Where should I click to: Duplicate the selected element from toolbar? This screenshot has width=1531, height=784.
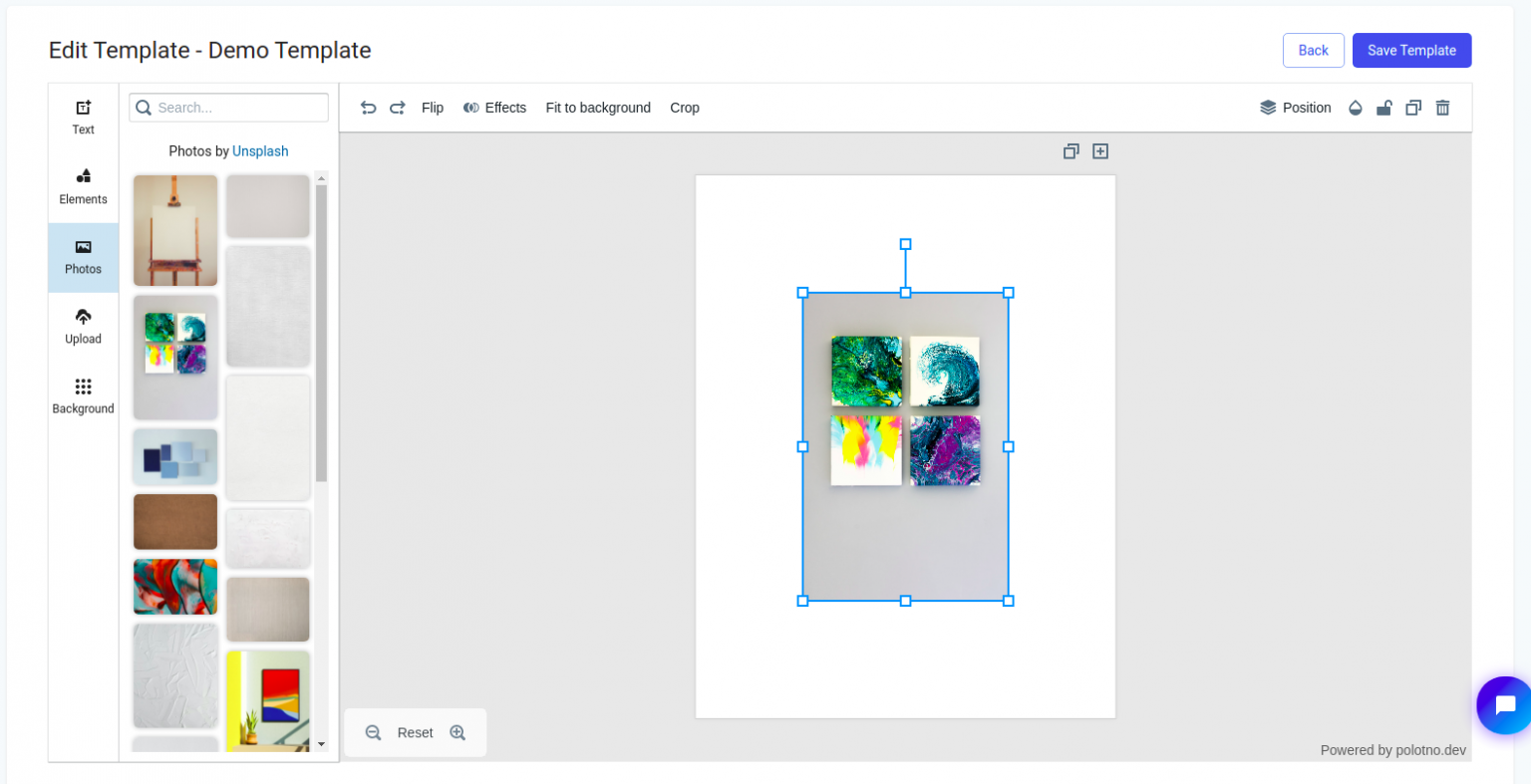[1413, 108]
